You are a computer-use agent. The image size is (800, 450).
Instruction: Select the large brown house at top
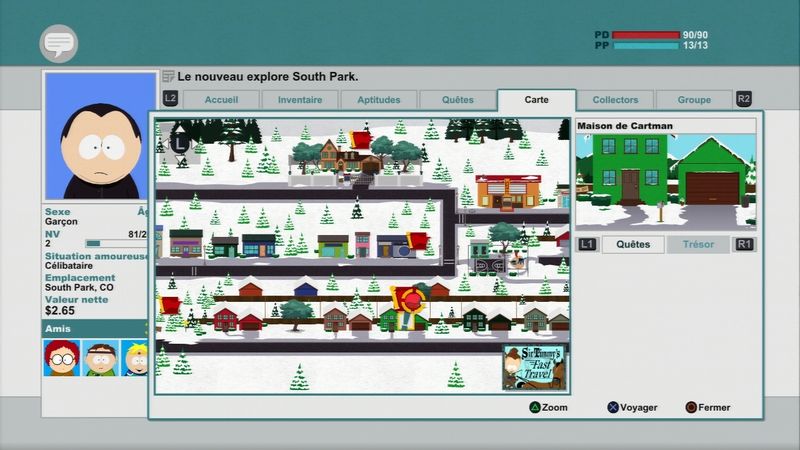click(x=349, y=156)
